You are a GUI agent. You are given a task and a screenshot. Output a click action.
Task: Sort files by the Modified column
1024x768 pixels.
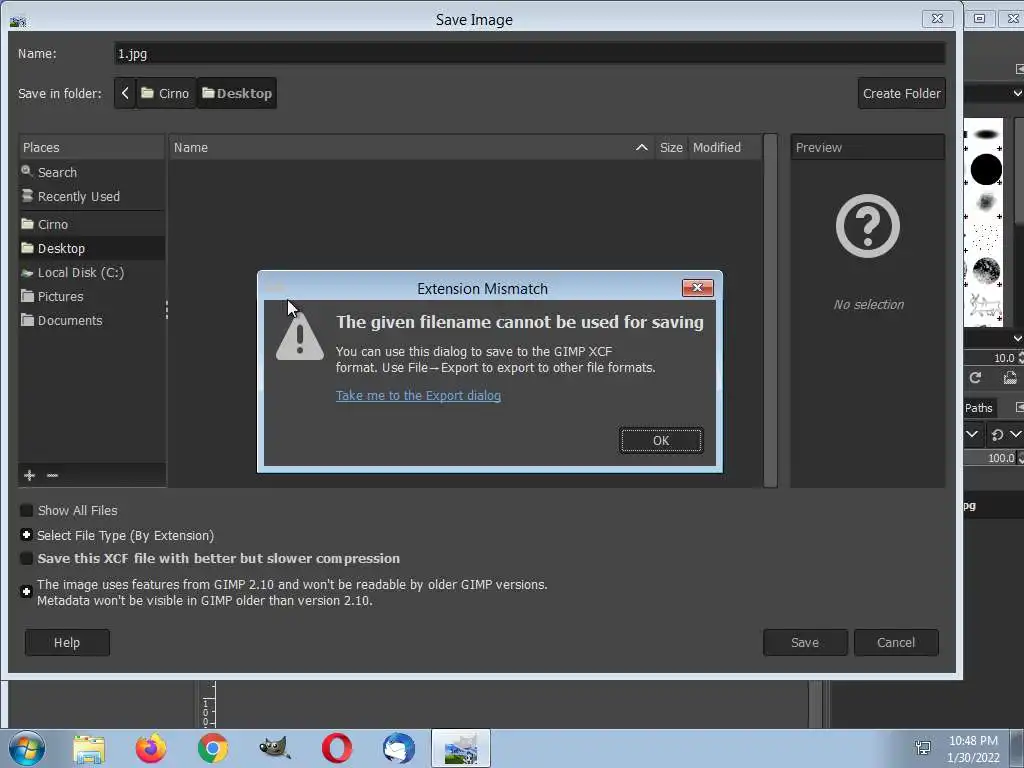coord(724,148)
